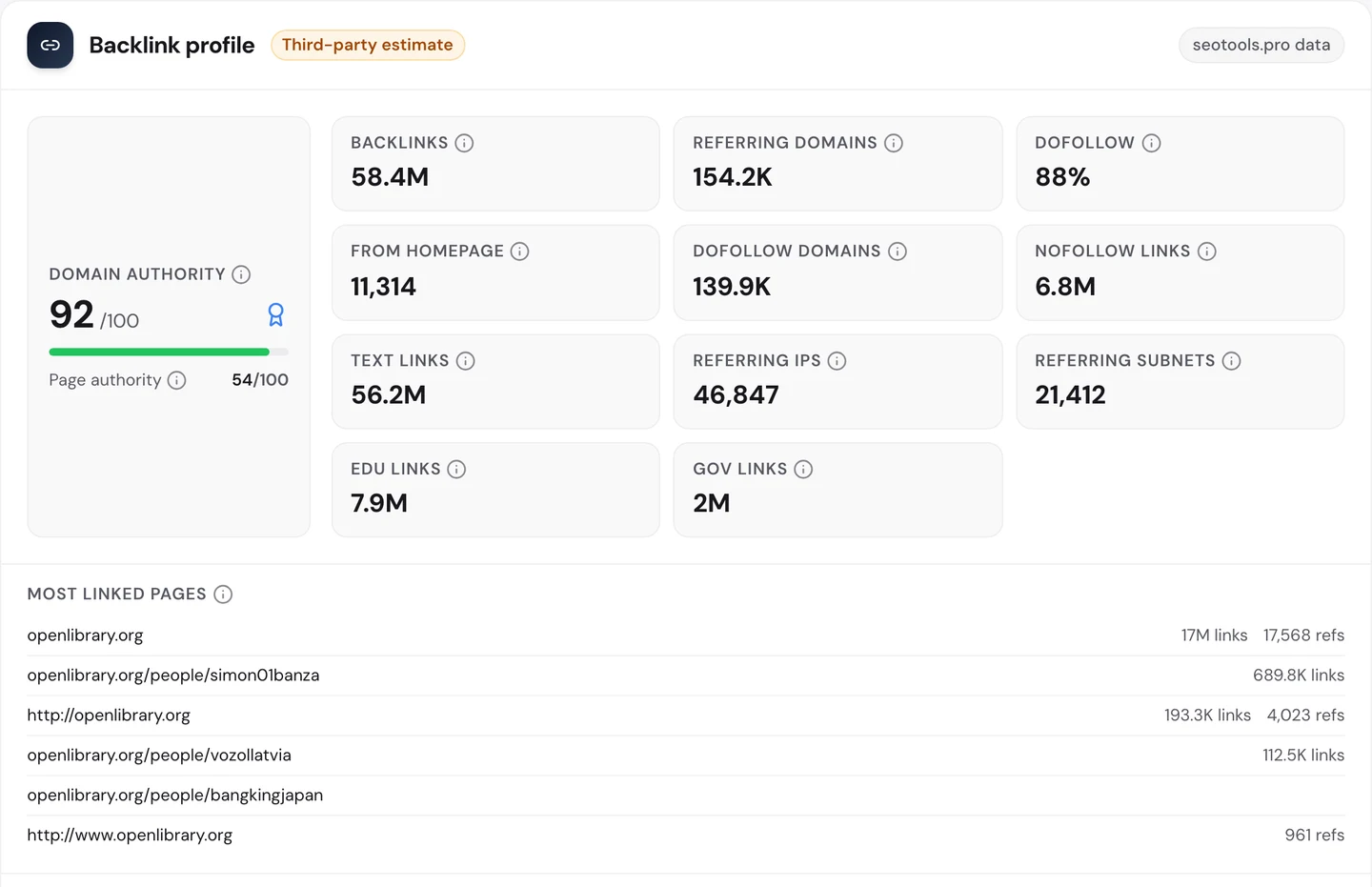Click the Referring IPs info icon
Screen dimensions: 1372x887
pos(837,361)
